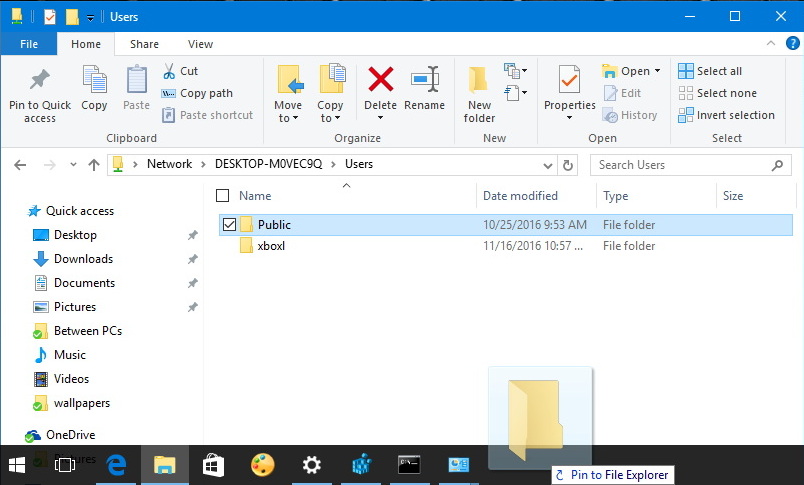Click the red Delete icon
This screenshot has height=485, width=804.
pyautogui.click(x=380, y=80)
